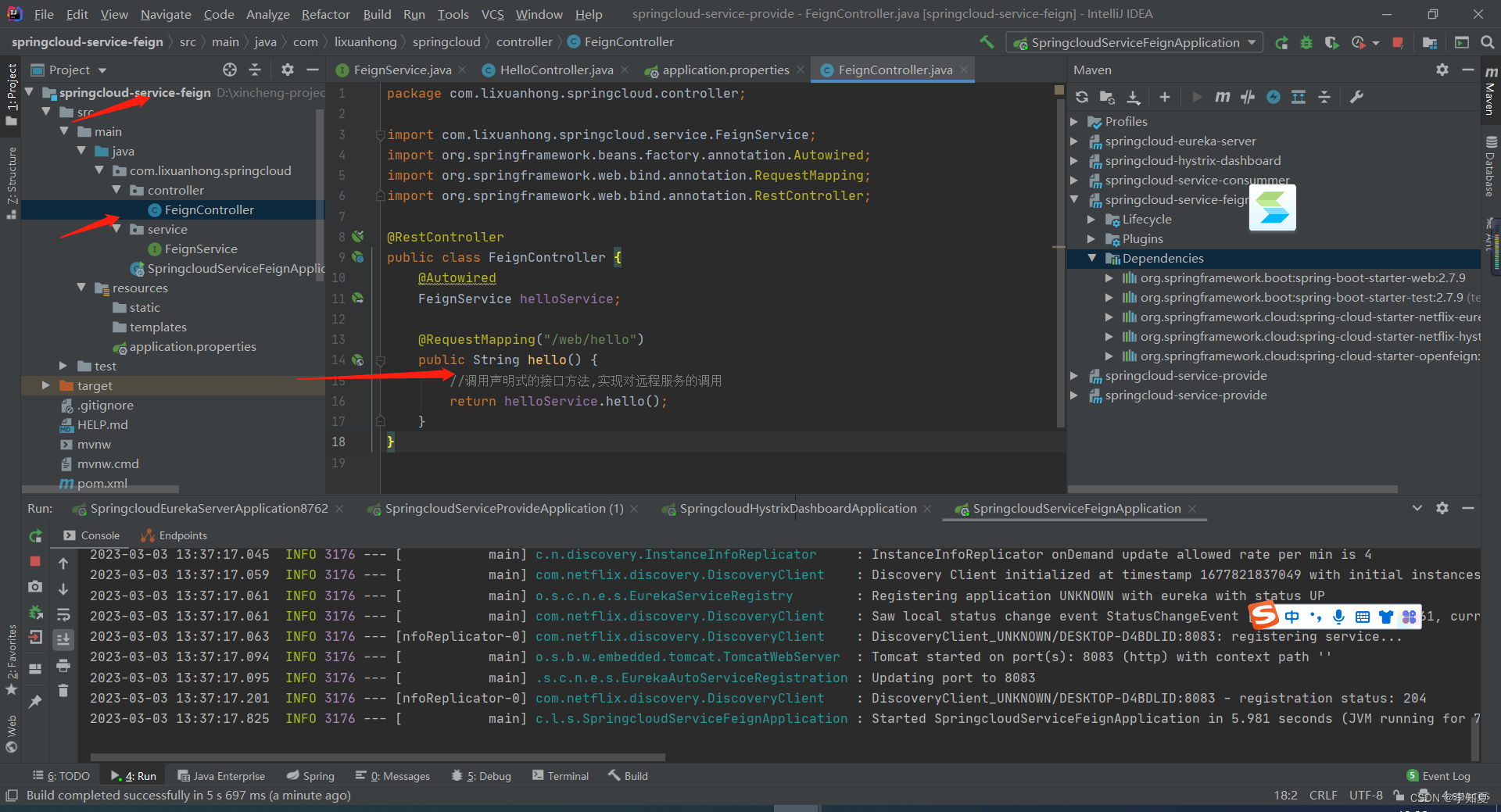Open the run configuration dropdown
Screen dimensions: 1501x812
[x=1134, y=43]
